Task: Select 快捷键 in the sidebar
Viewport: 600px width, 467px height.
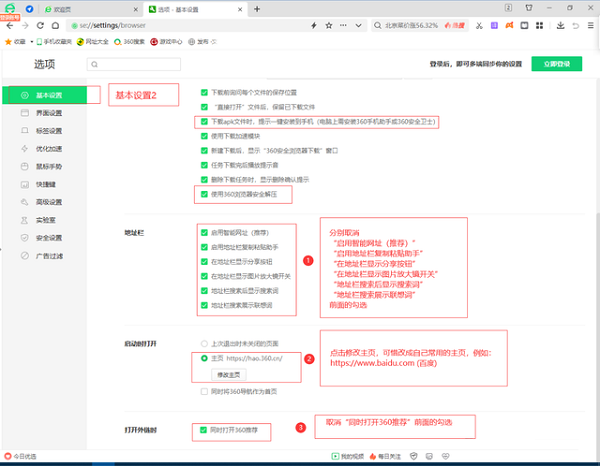Action: [x=44, y=185]
